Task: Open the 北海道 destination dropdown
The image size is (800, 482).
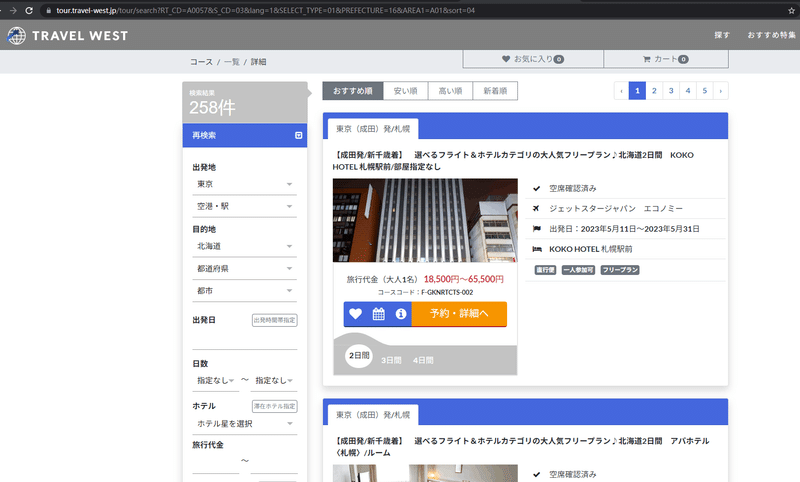Action: point(245,246)
